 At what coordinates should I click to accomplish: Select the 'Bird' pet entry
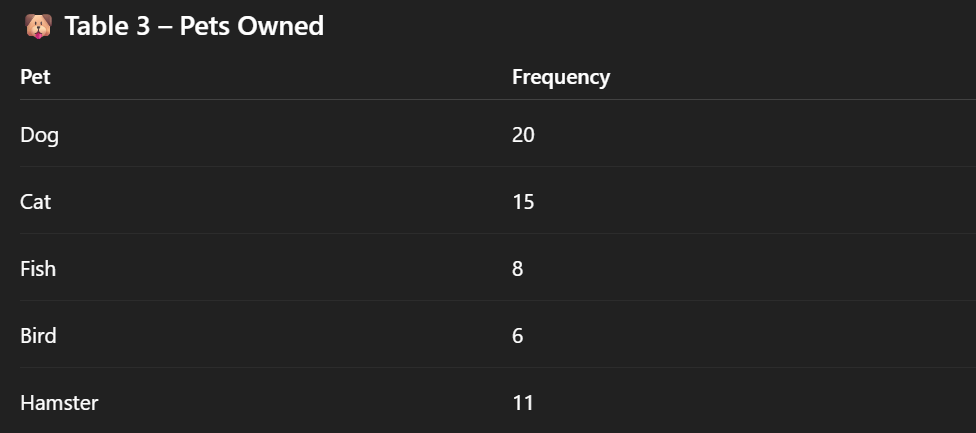pos(38,336)
